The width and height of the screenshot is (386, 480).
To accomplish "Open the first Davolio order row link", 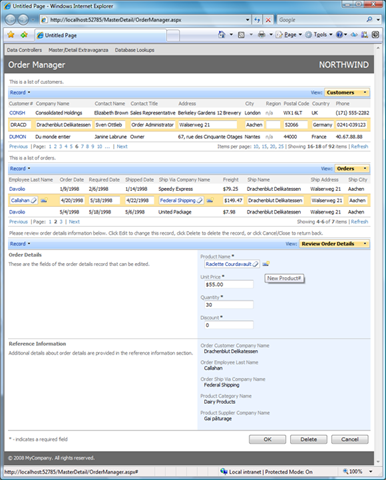I will coord(17,189).
